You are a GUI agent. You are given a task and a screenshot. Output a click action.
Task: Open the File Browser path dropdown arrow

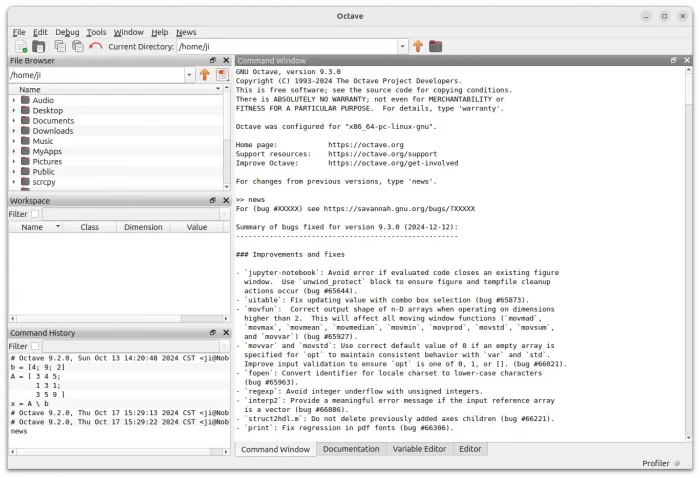pos(189,75)
